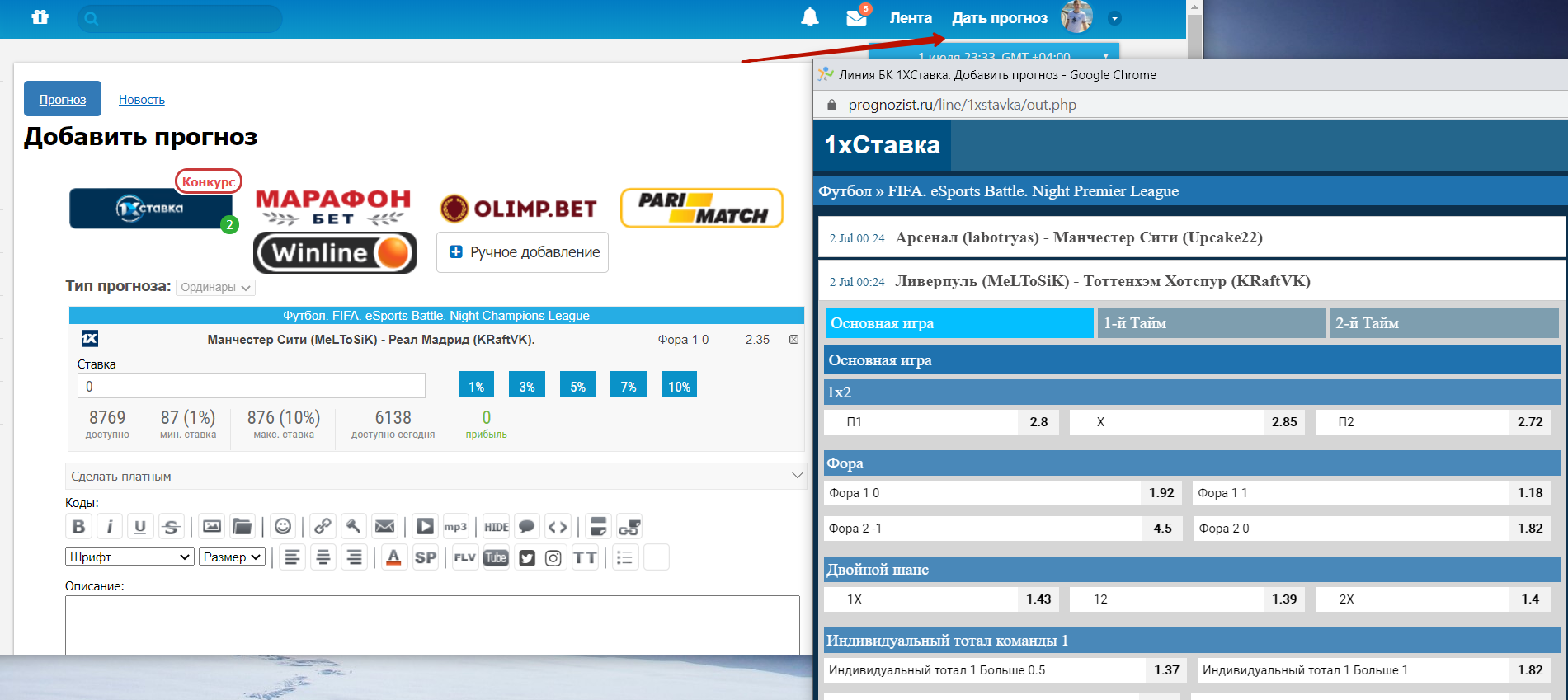Set stake to 5% button
Viewport: 1568px width, 700px height.
coord(578,385)
